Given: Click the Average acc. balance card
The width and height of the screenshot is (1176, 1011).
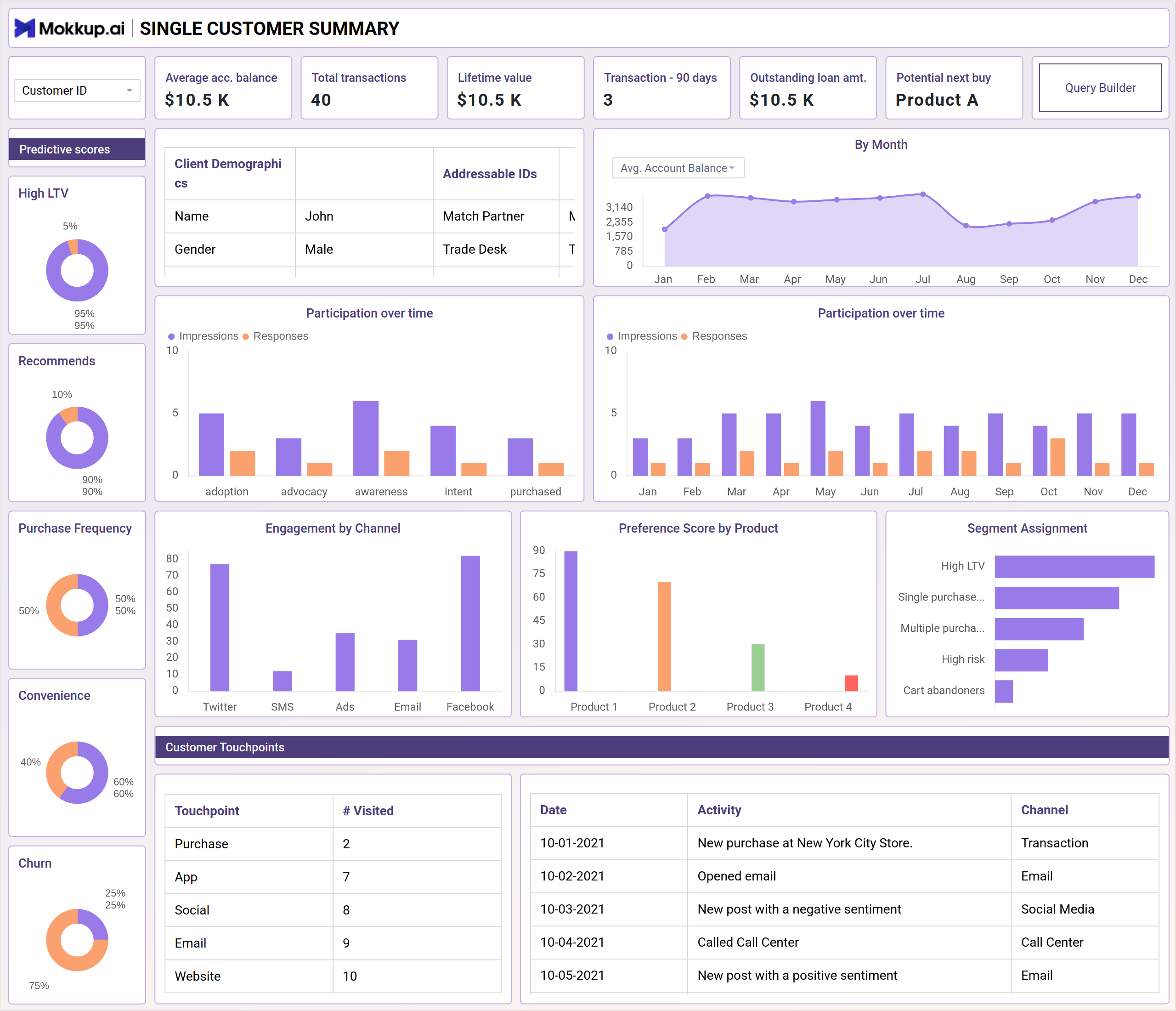Looking at the screenshot, I should (x=223, y=88).
